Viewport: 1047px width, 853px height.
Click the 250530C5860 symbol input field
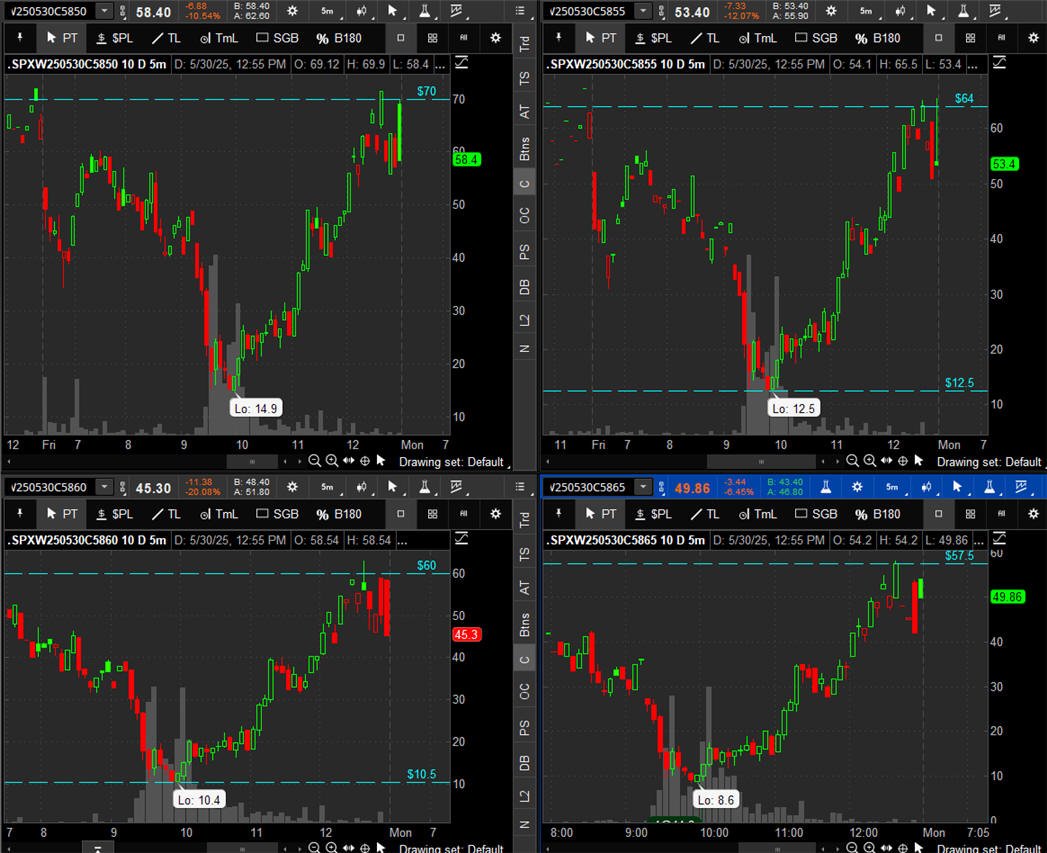[x=51, y=488]
